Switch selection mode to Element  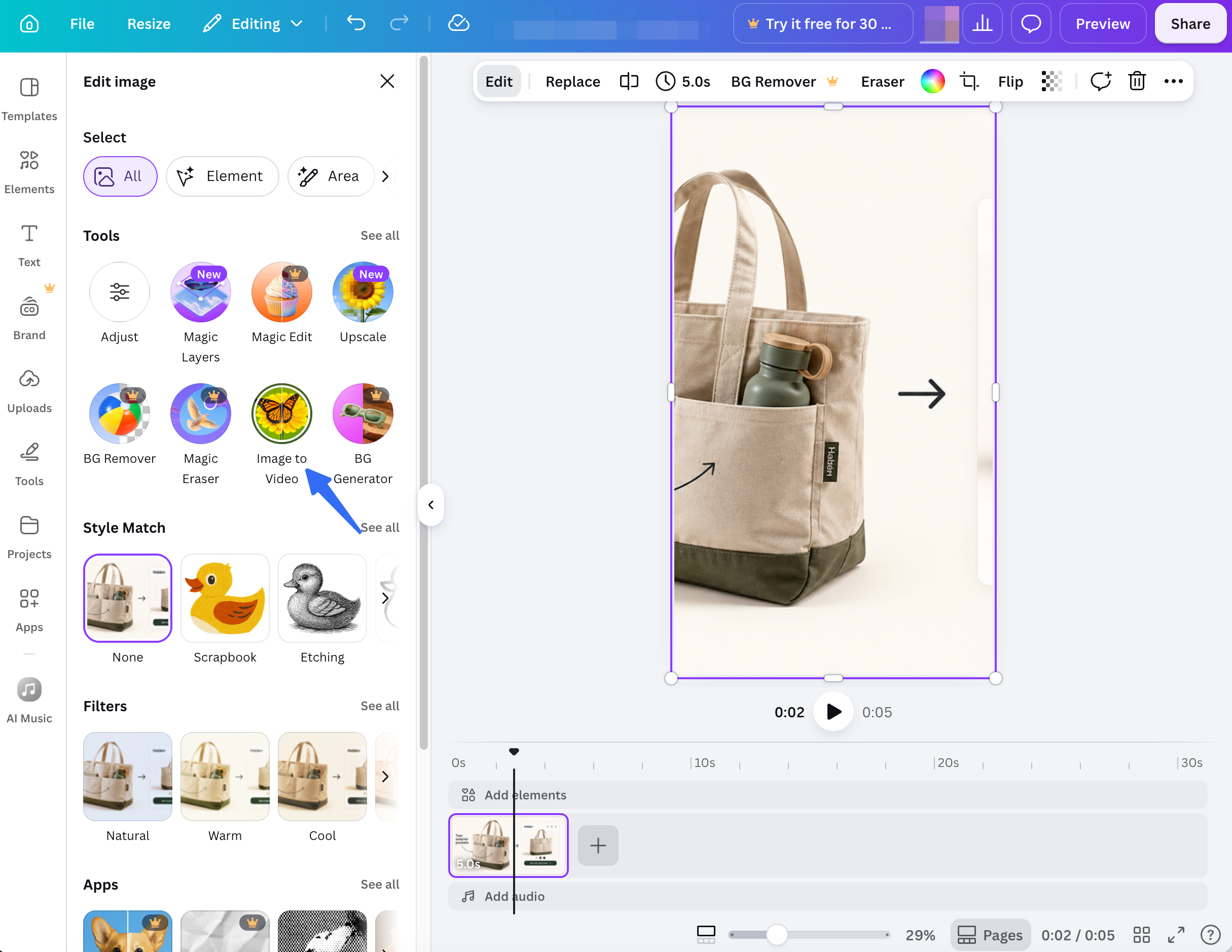click(x=222, y=176)
